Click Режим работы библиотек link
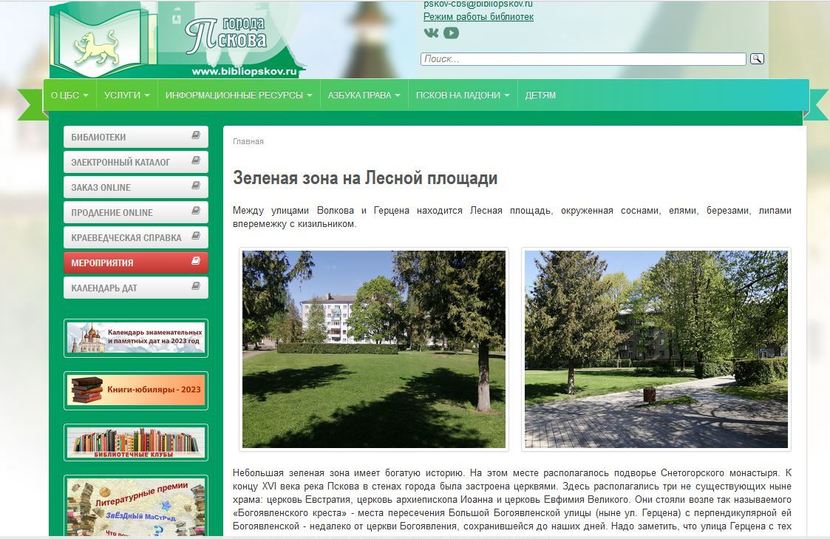This screenshot has height=539, width=830. 478,17
